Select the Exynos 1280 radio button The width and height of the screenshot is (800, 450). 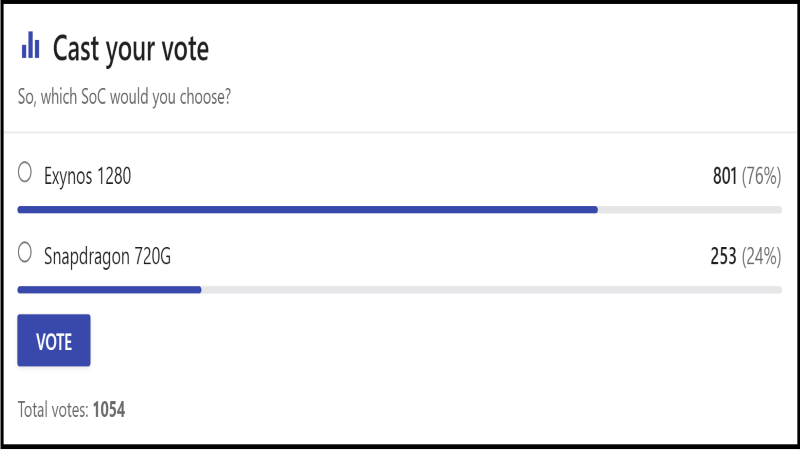(x=26, y=172)
